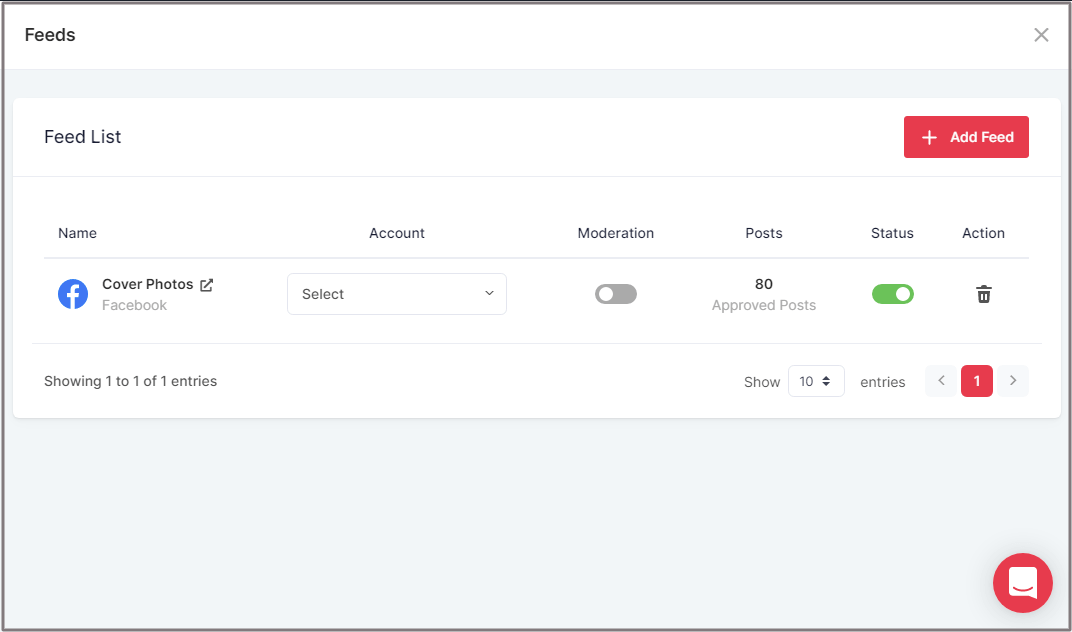Enable Moderation for Cover Photos feed
The height and width of the screenshot is (632, 1072).
click(616, 294)
